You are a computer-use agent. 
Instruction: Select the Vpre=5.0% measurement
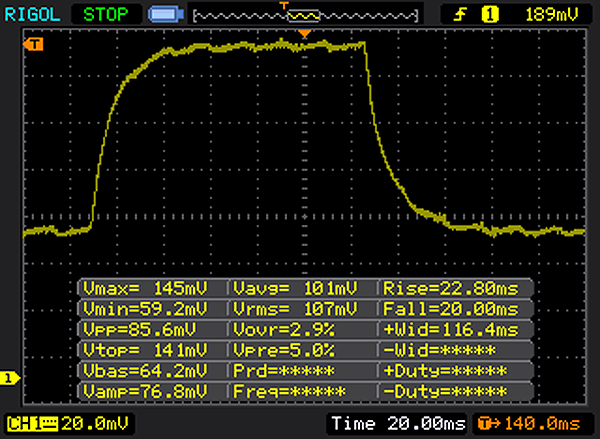point(303,350)
